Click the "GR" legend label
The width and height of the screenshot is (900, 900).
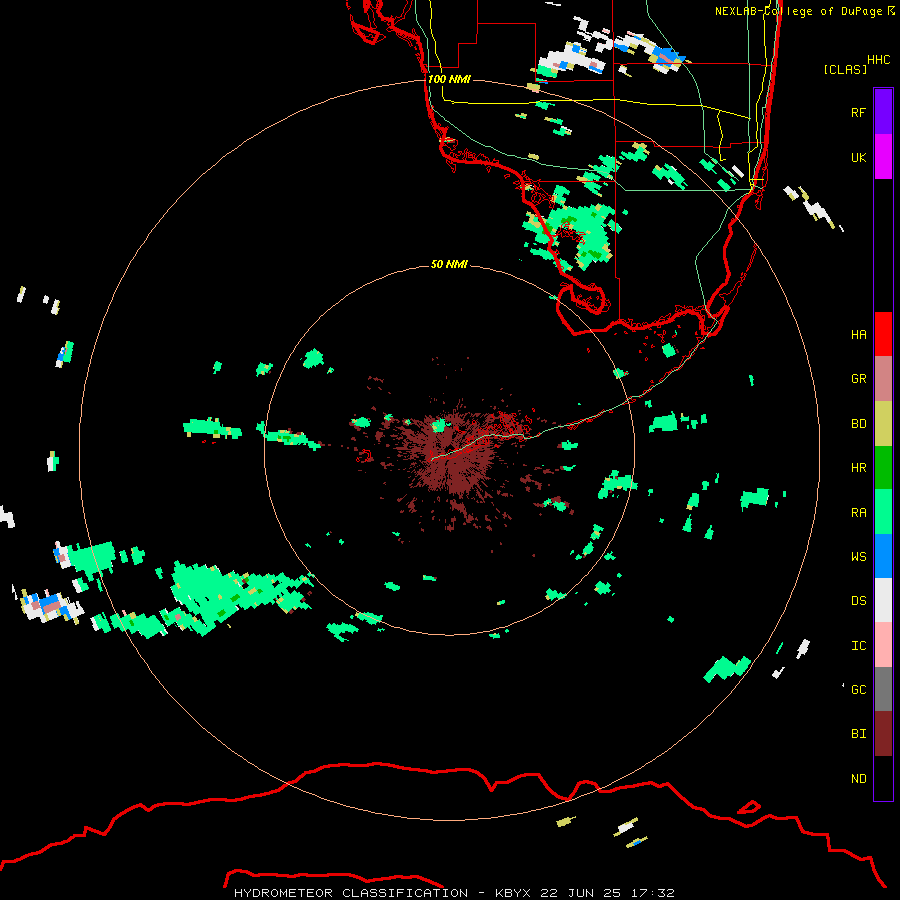858,379
